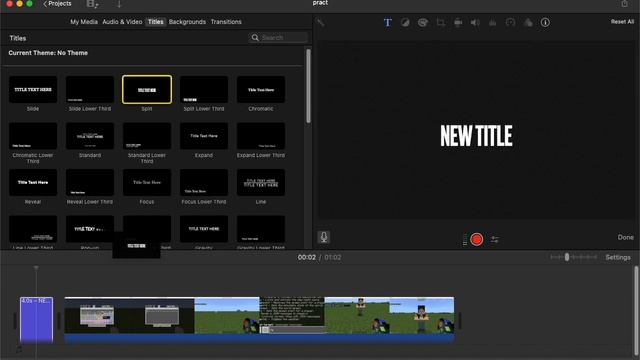This screenshot has width=640, height=360.
Task: Open the Noise Reduction and Equalizer tool
Action: coord(493,22)
